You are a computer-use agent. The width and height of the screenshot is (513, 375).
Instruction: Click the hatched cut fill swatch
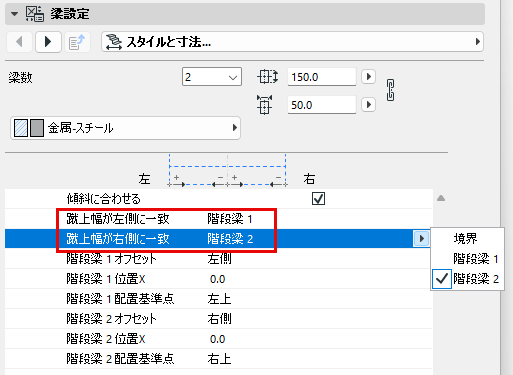click(x=21, y=128)
